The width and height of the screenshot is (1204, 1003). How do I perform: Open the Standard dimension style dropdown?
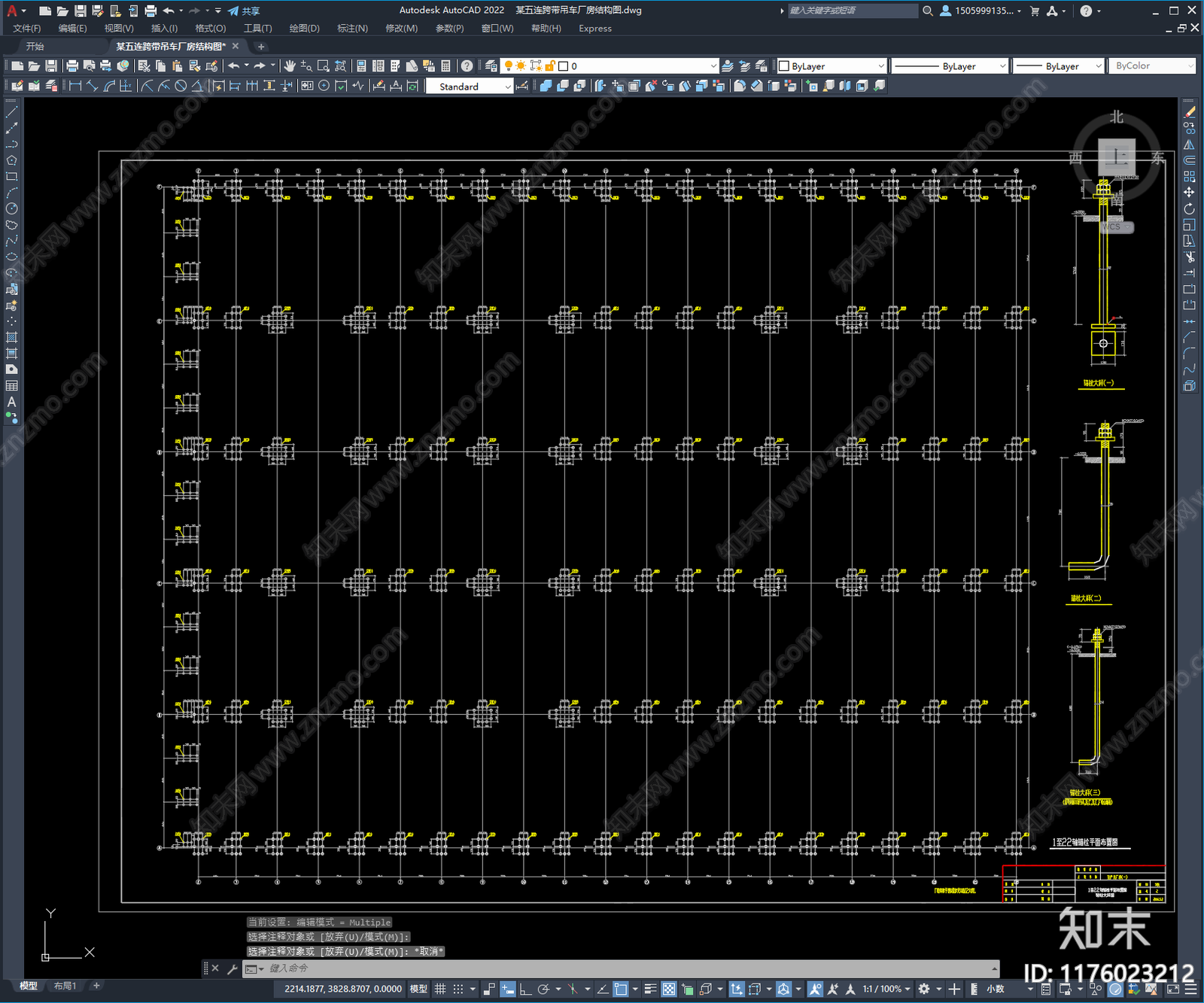coord(470,87)
